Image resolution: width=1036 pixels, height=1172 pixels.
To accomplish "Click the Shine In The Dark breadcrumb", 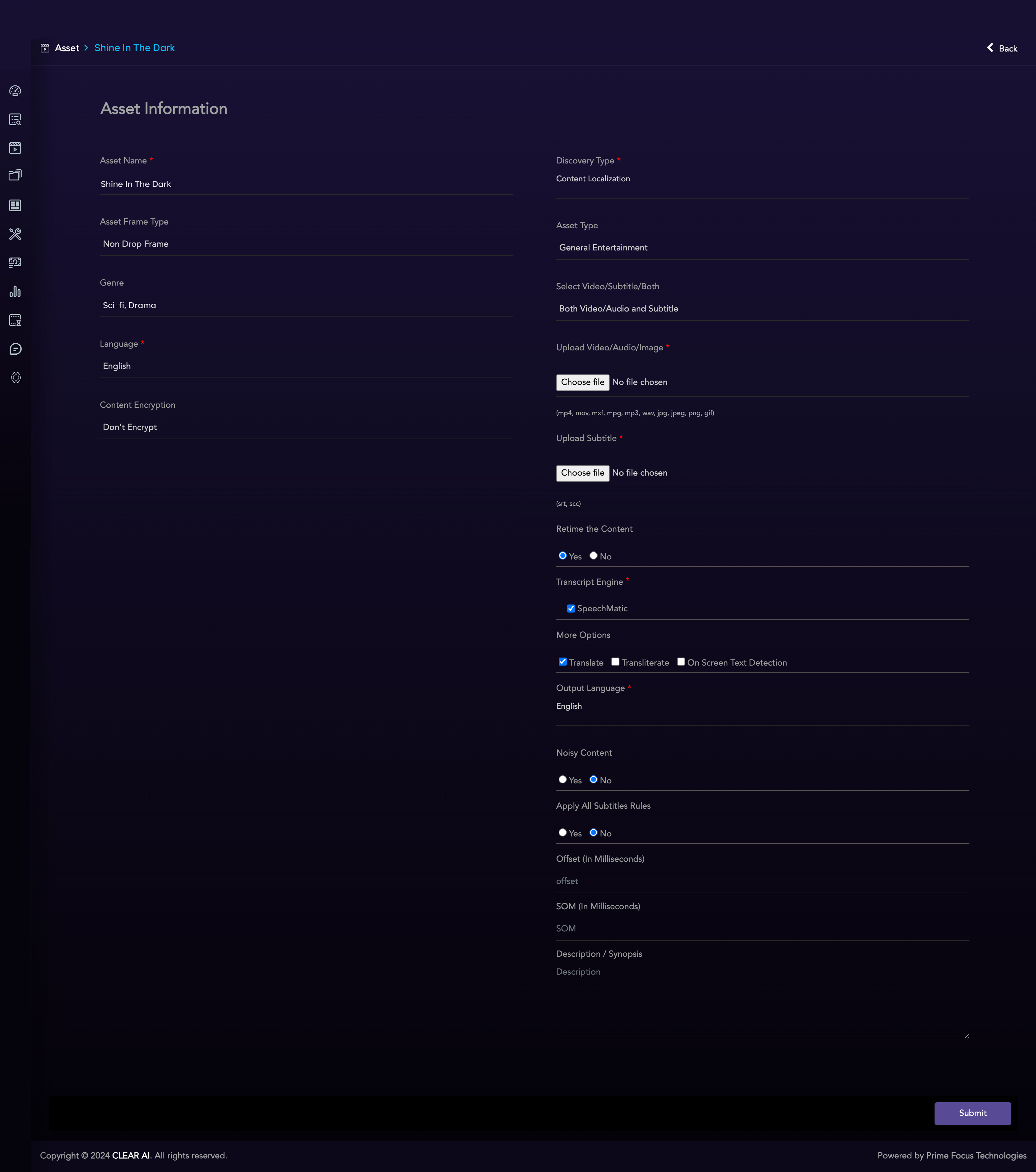I will point(135,48).
